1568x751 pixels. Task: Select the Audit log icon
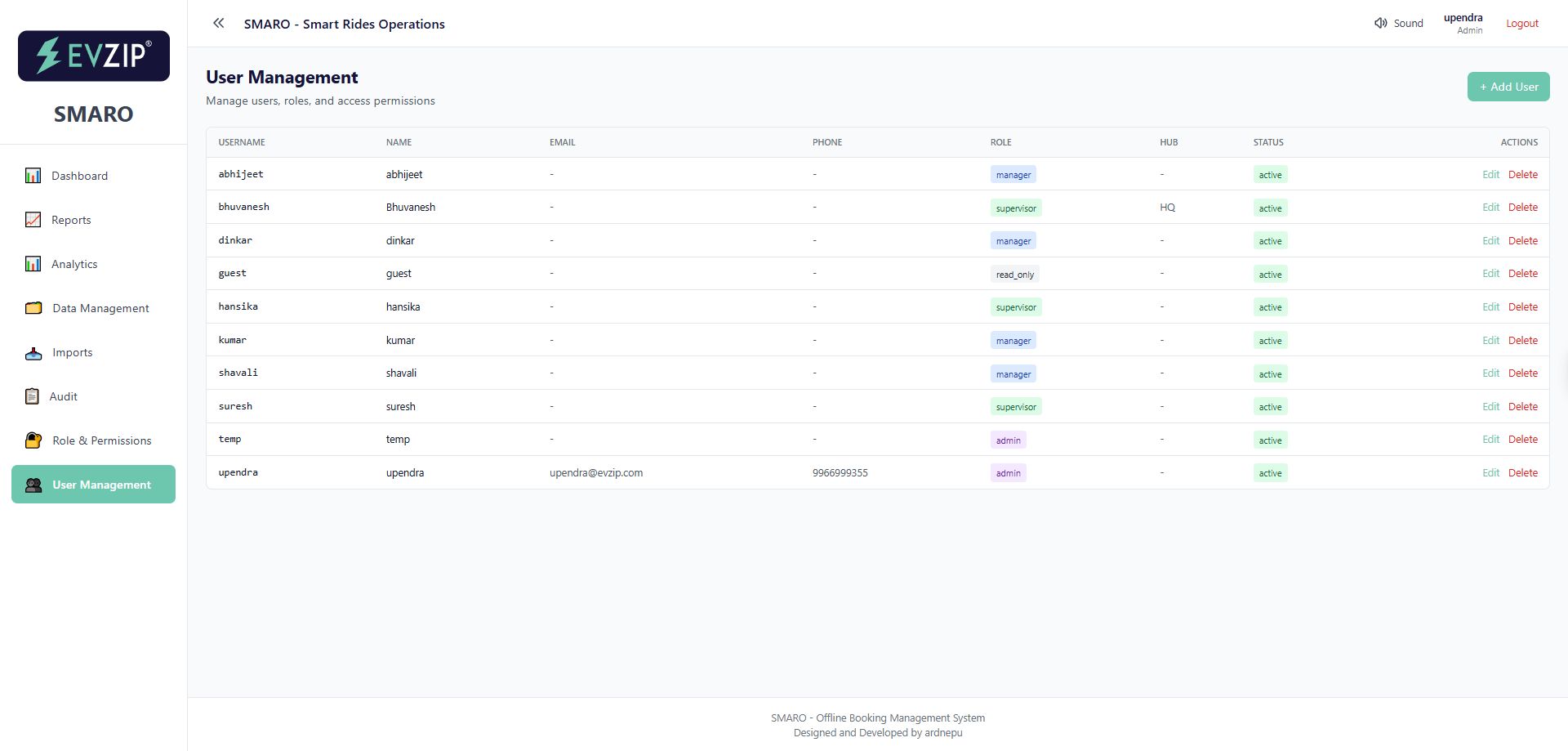click(33, 396)
